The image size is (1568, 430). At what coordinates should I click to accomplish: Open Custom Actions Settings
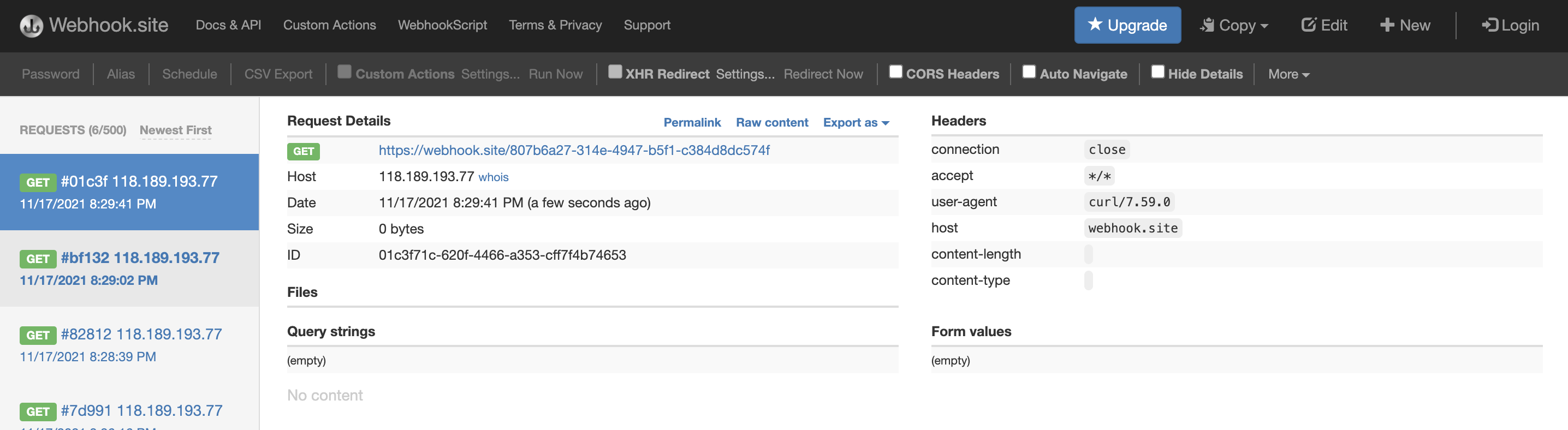pyautogui.click(x=491, y=74)
